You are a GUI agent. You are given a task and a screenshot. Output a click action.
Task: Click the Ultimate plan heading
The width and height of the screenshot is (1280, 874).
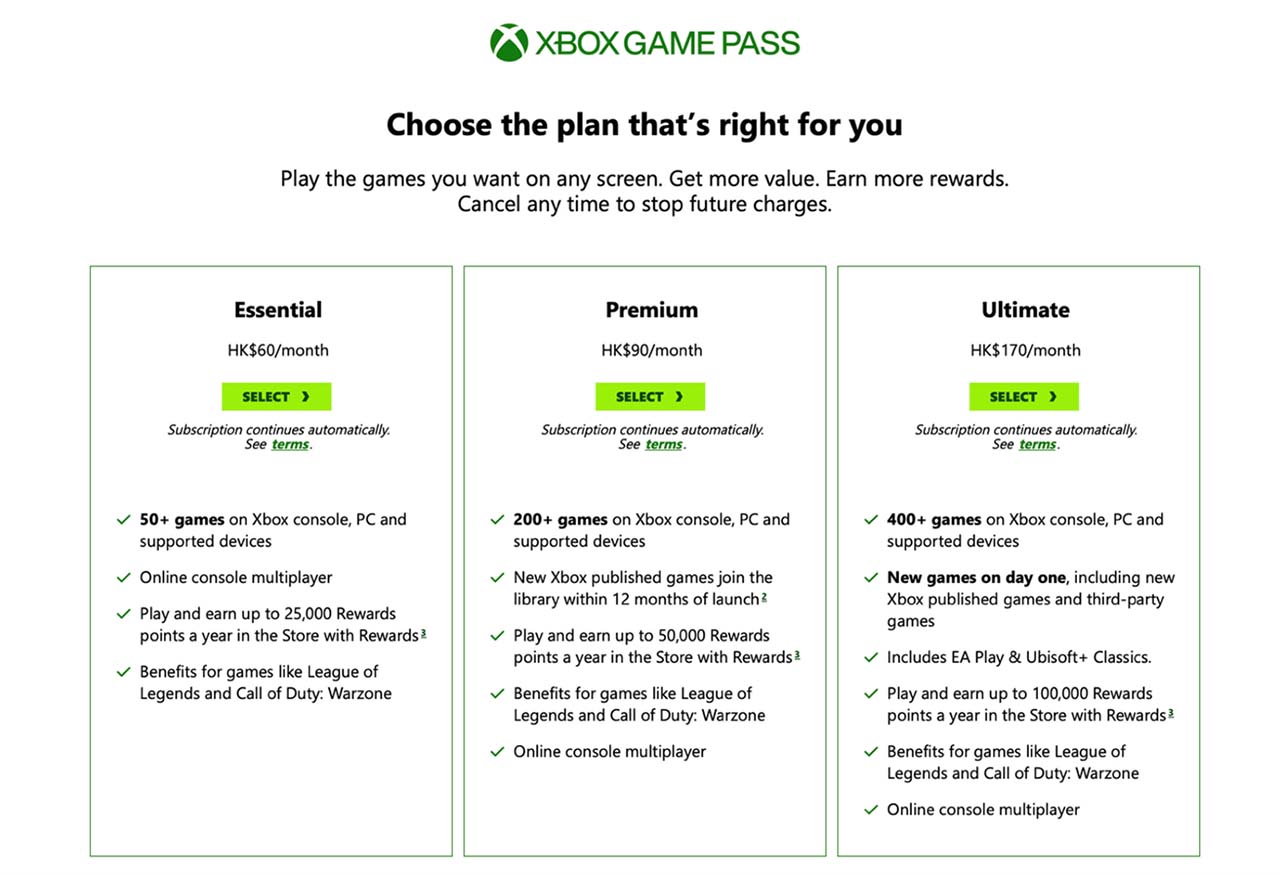(x=1025, y=310)
